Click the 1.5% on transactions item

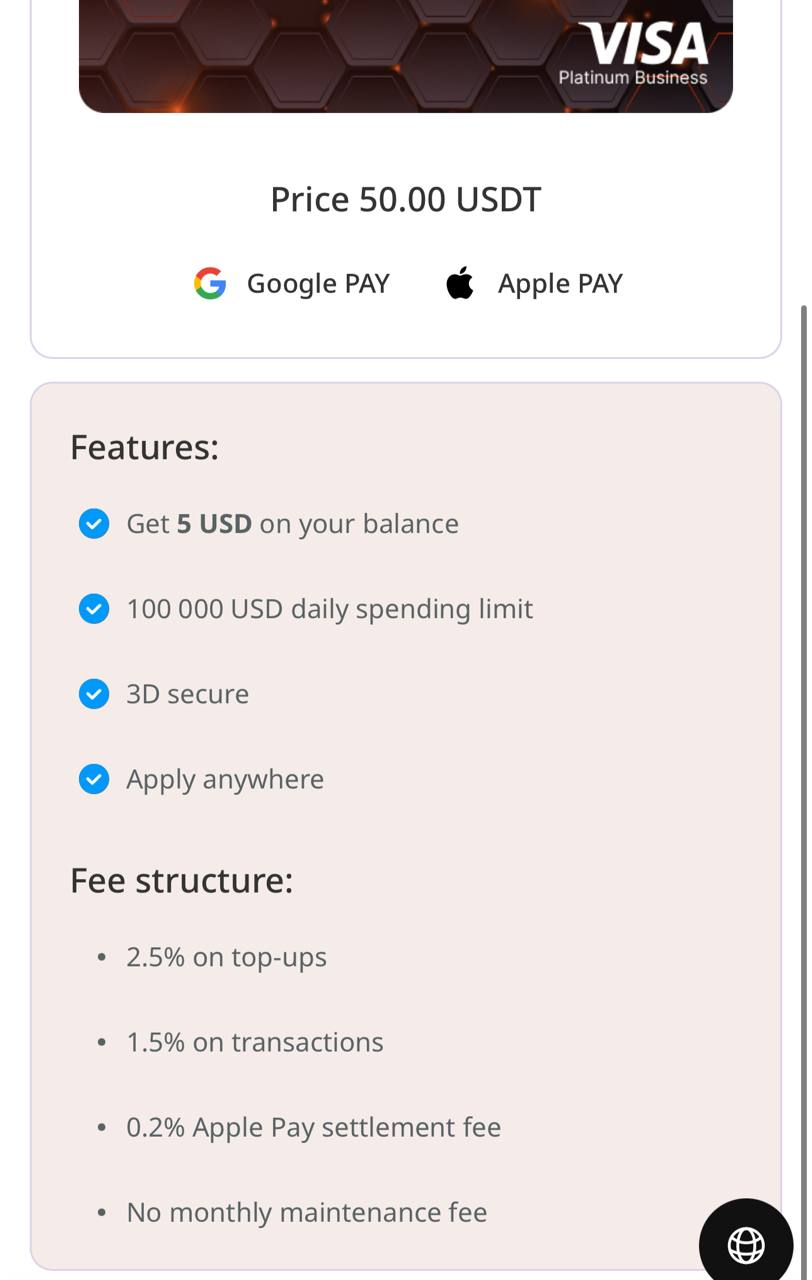[x=254, y=1042]
